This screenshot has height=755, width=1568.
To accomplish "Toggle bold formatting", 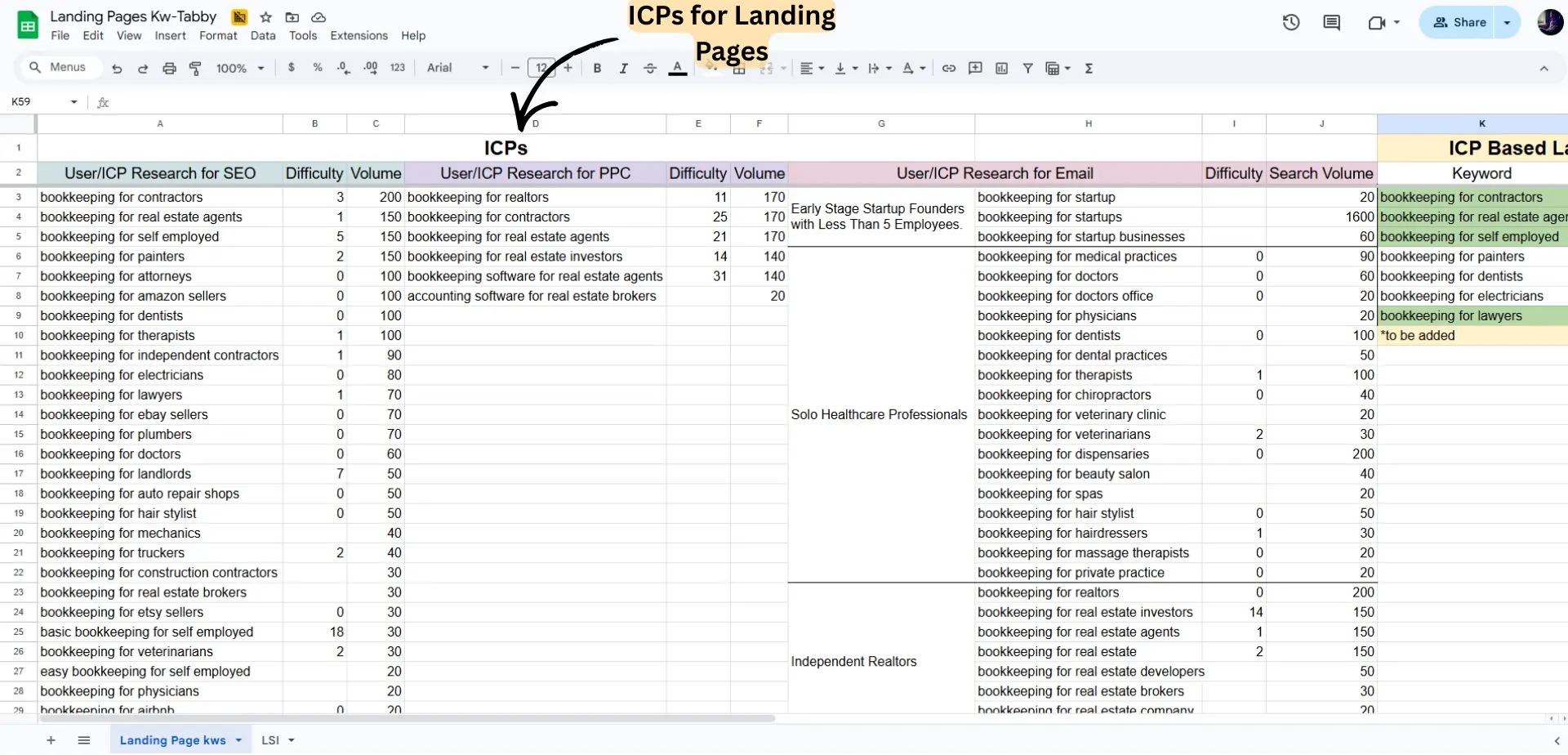I will coord(597,68).
